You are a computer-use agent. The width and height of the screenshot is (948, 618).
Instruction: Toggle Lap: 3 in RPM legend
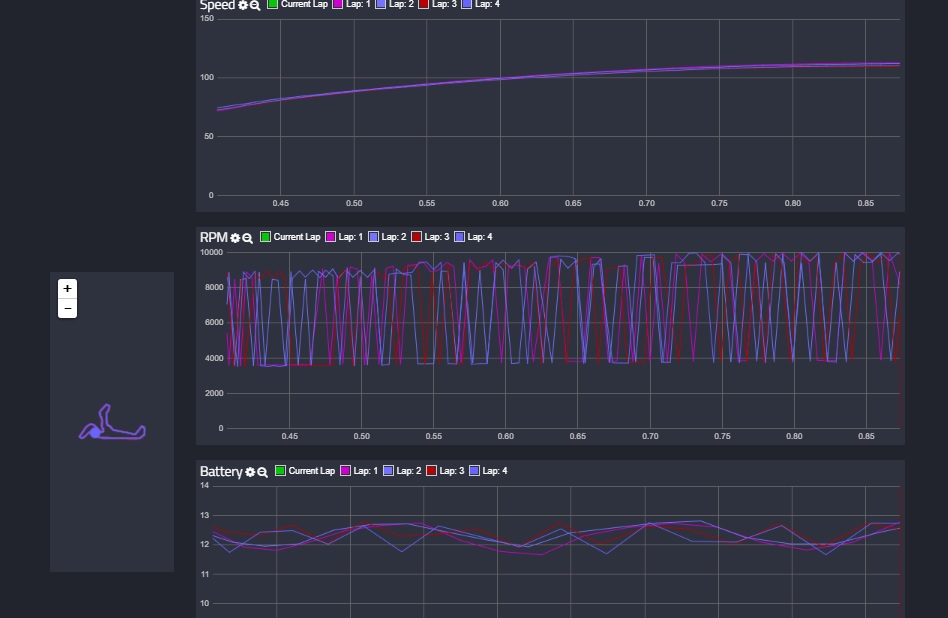pos(430,236)
